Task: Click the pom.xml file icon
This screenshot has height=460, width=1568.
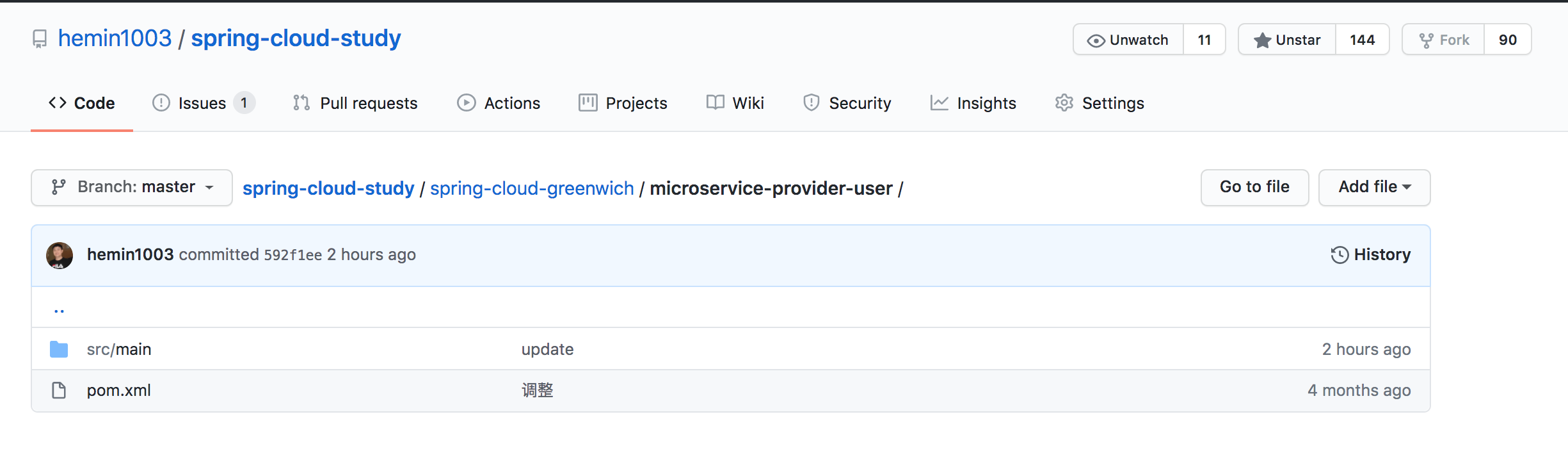Action: 59,390
